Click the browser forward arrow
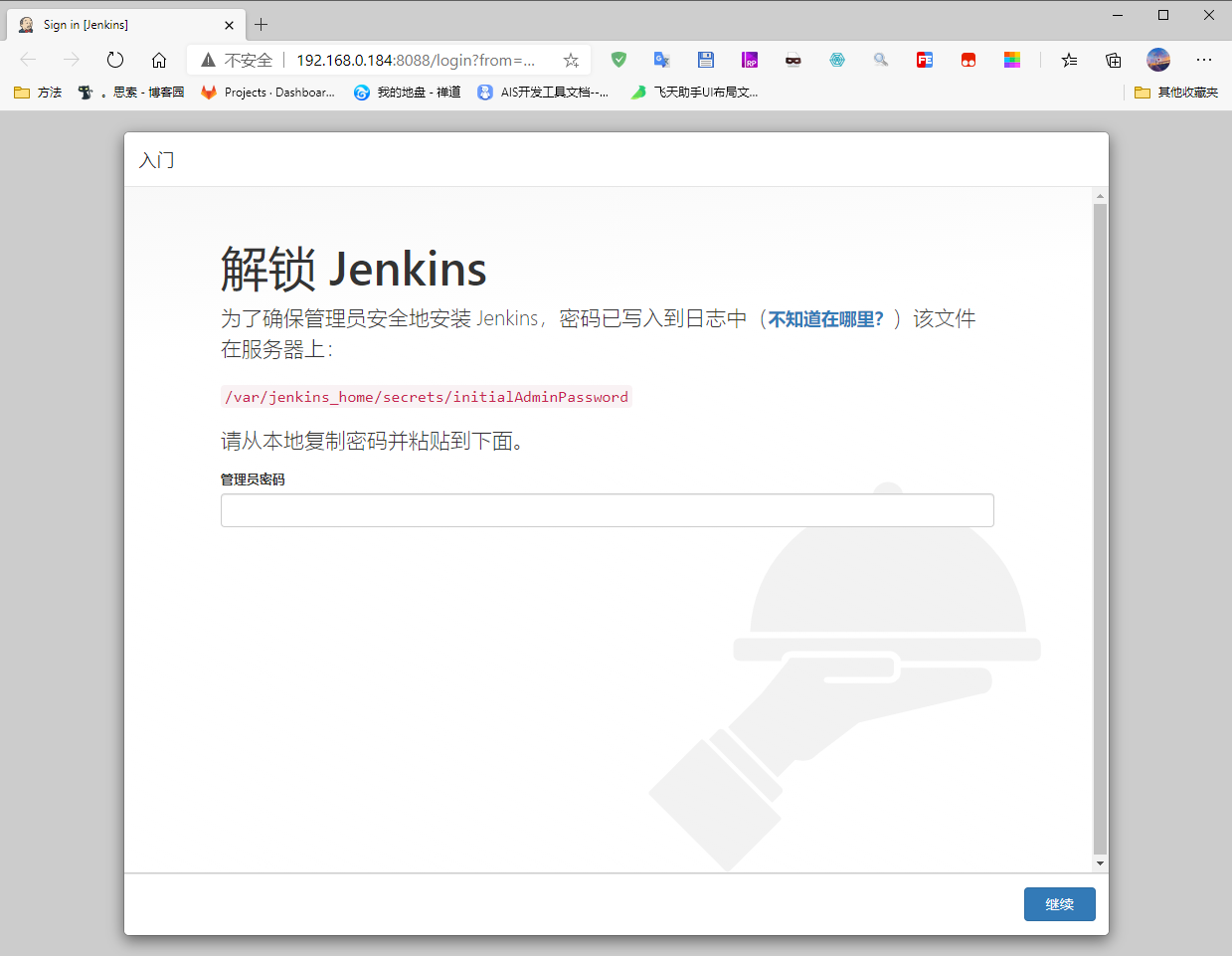This screenshot has width=1232, height=956. [x=72, y=60]
